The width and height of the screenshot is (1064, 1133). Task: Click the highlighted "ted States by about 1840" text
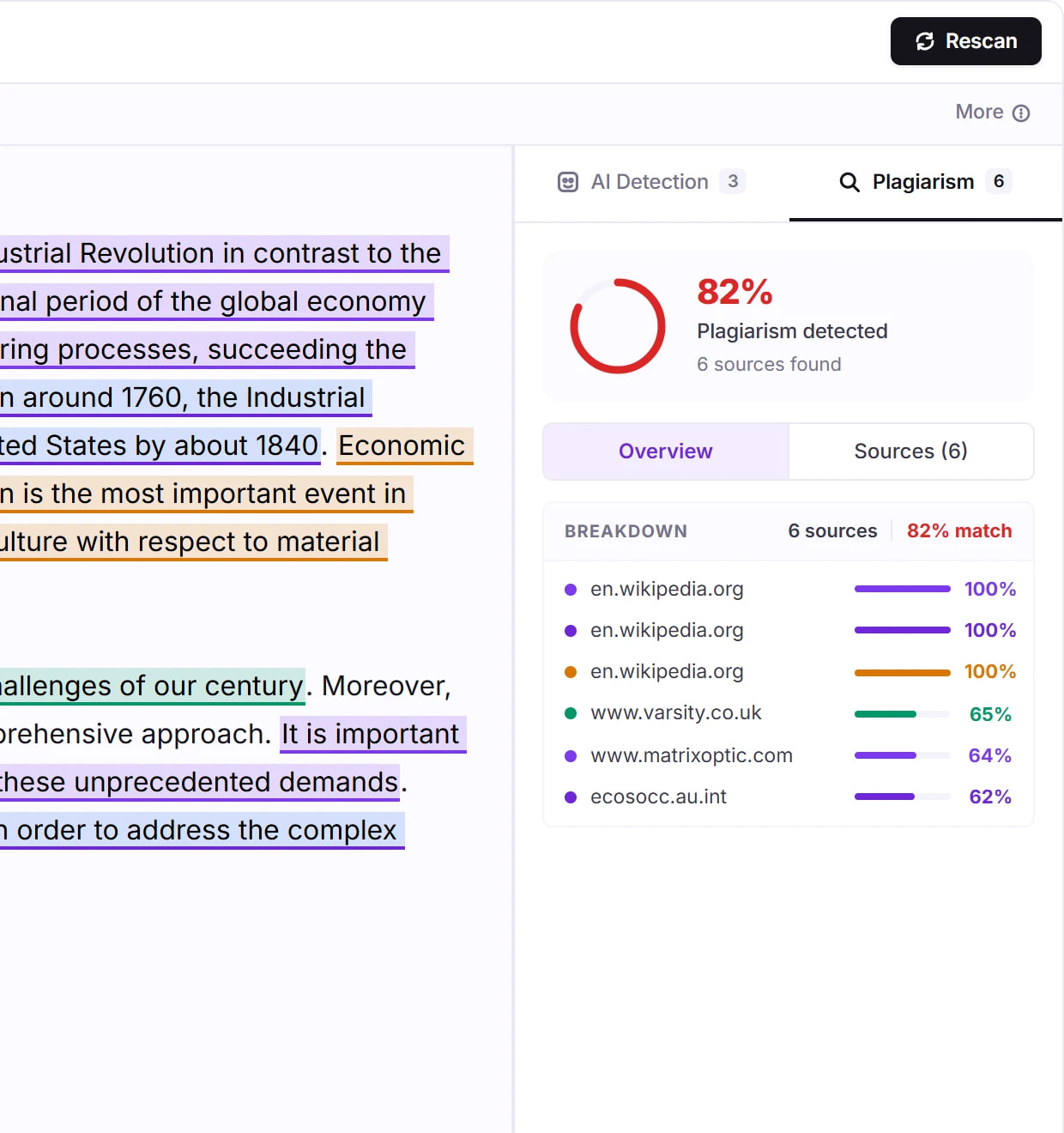(x=160, y=446)
